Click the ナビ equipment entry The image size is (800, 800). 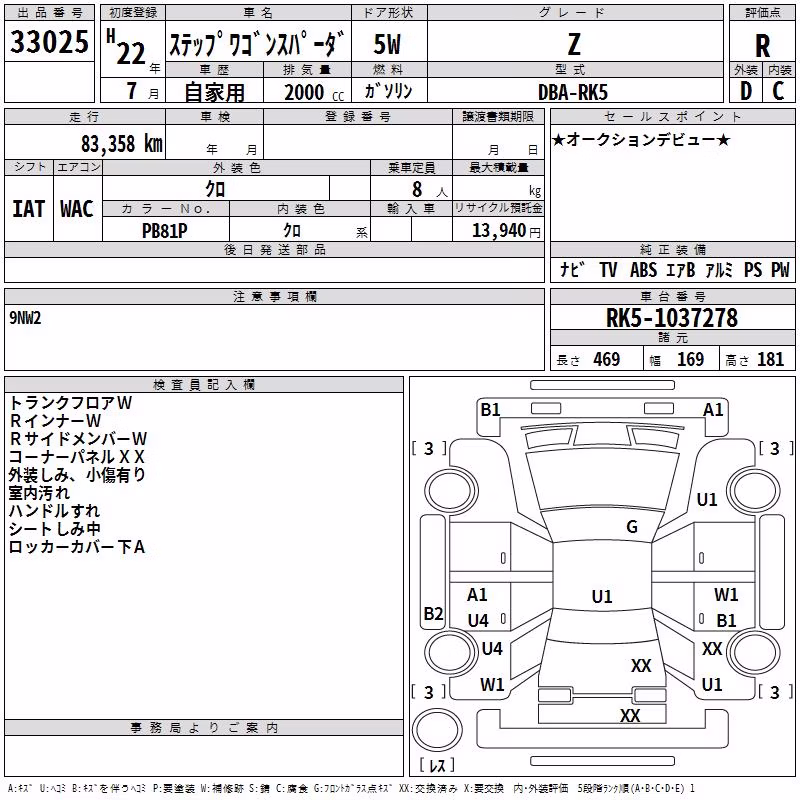tap(572, 269)
